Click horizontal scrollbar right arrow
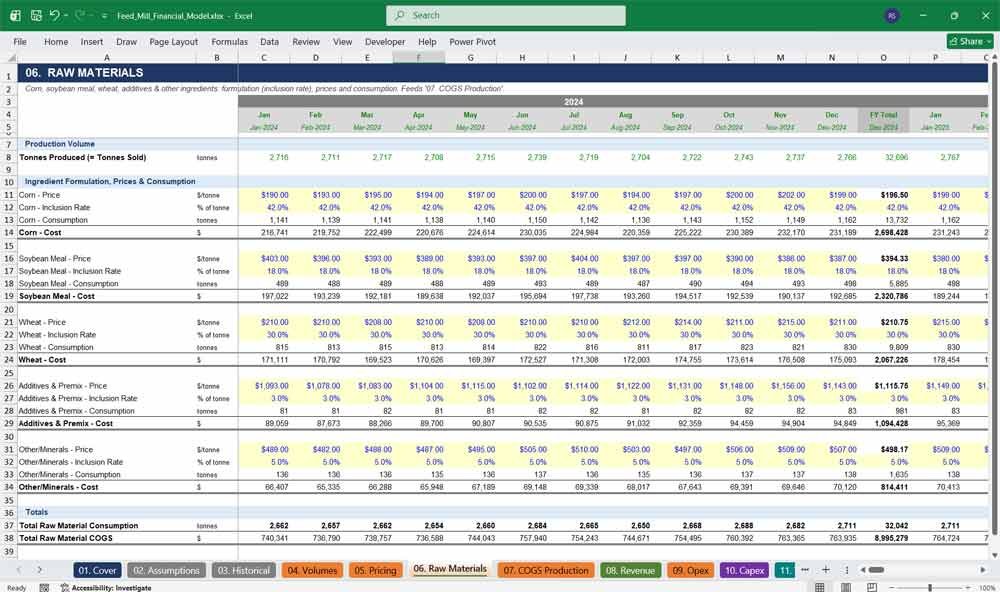This screenshot has width=1000, height=592. click(983, 570)
